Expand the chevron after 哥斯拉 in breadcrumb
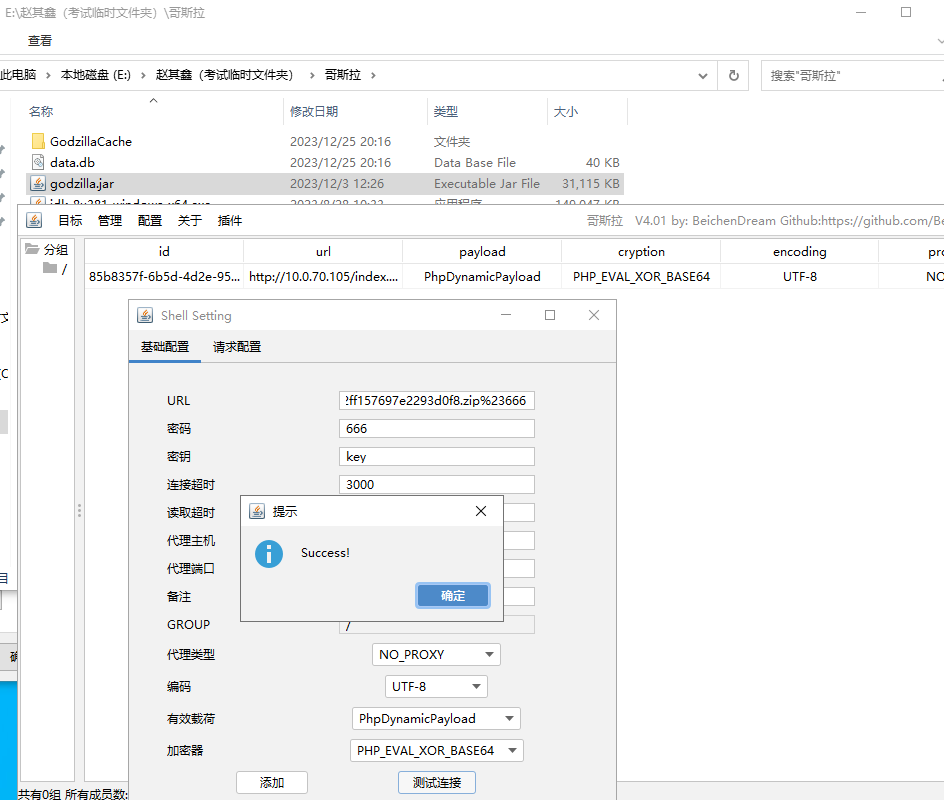The width and height of the screenshot is (944, 800). [x=373, y=75]
